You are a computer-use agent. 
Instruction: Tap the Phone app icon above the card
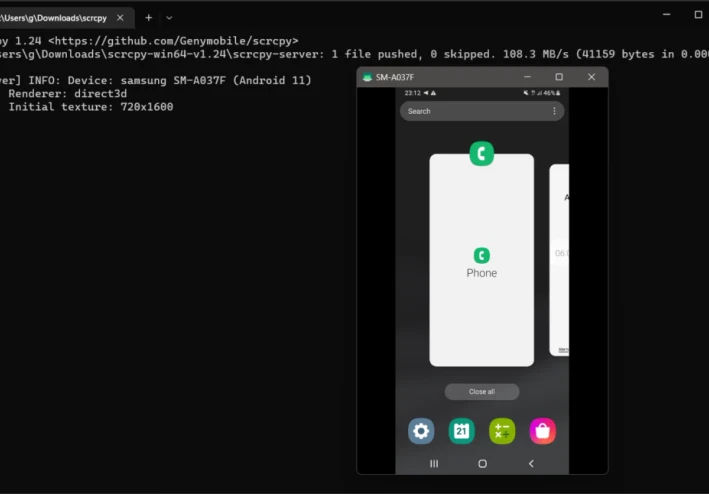click(482, 154)
